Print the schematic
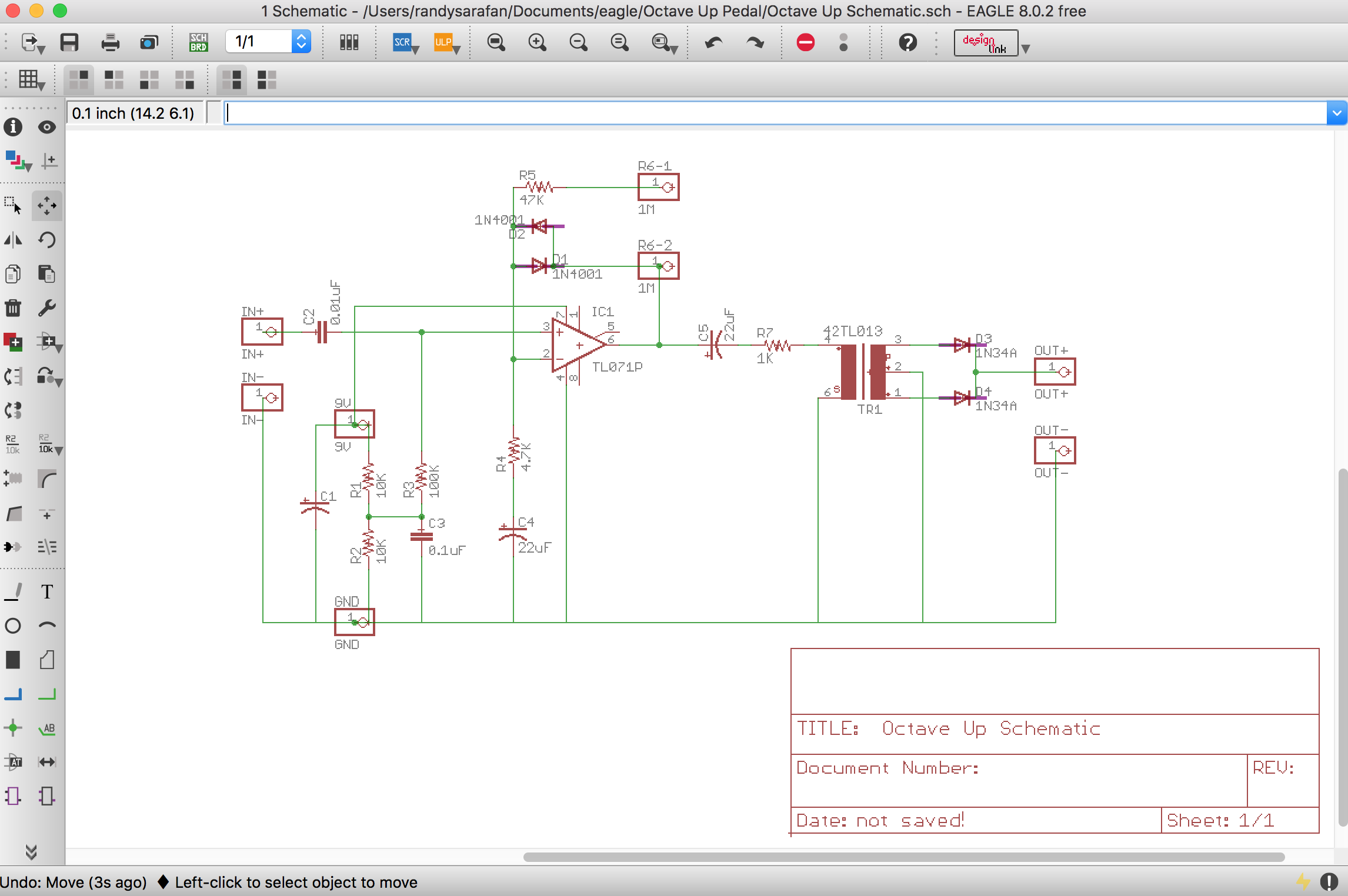The width and height of the screenshot is (1348, 896). point(109,41)
